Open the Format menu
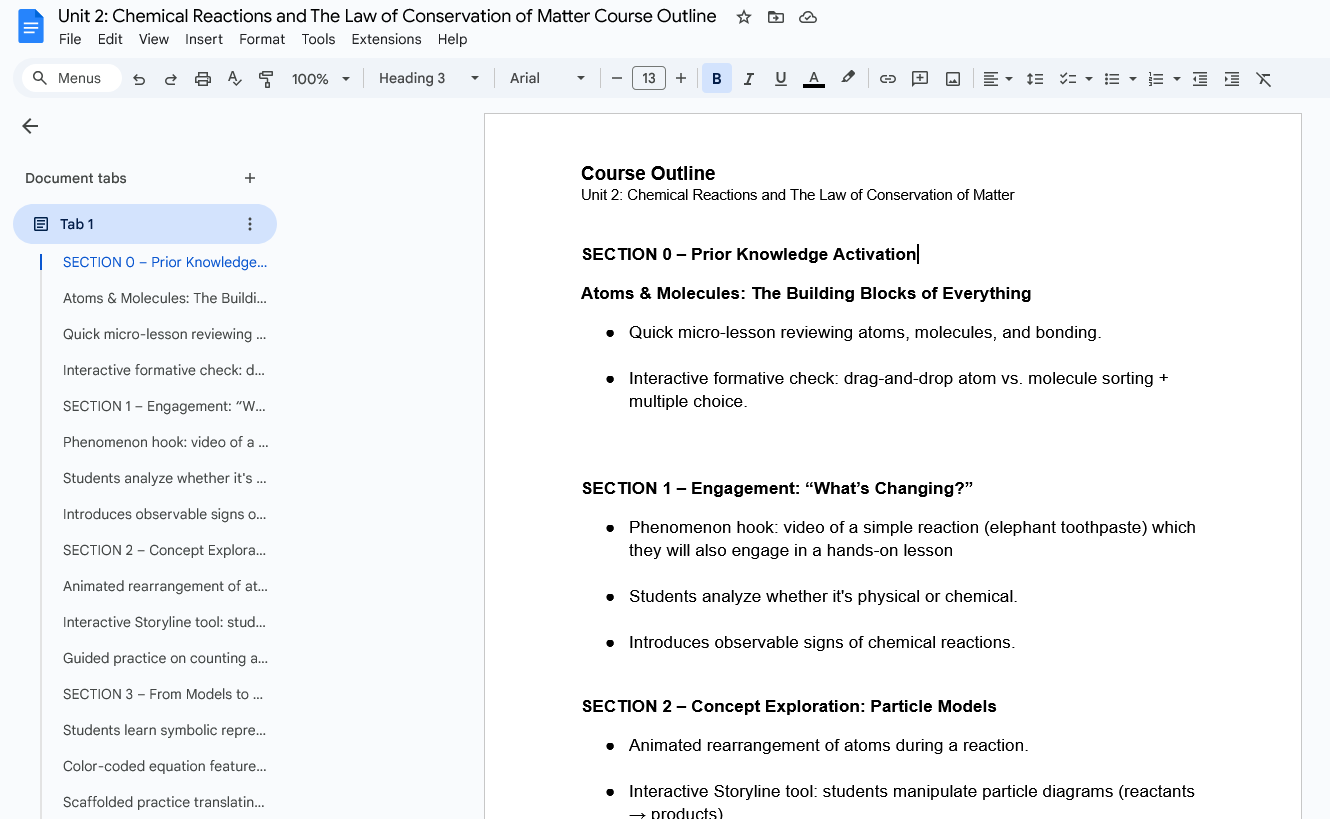This screenshot has height=819, width=1330. (262, 39)
